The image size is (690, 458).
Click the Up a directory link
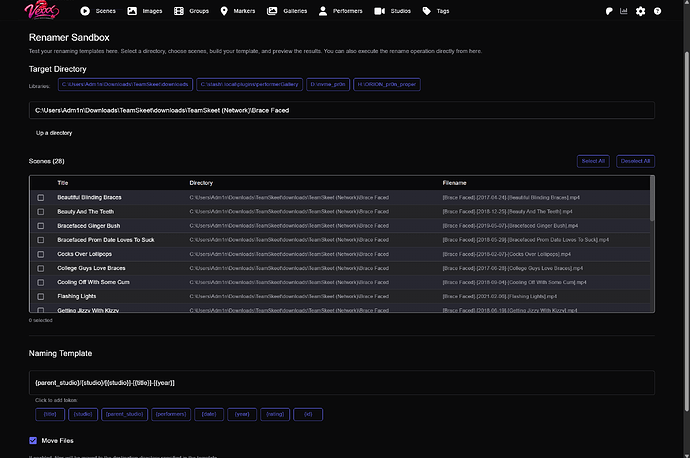[x=54, y=133]
